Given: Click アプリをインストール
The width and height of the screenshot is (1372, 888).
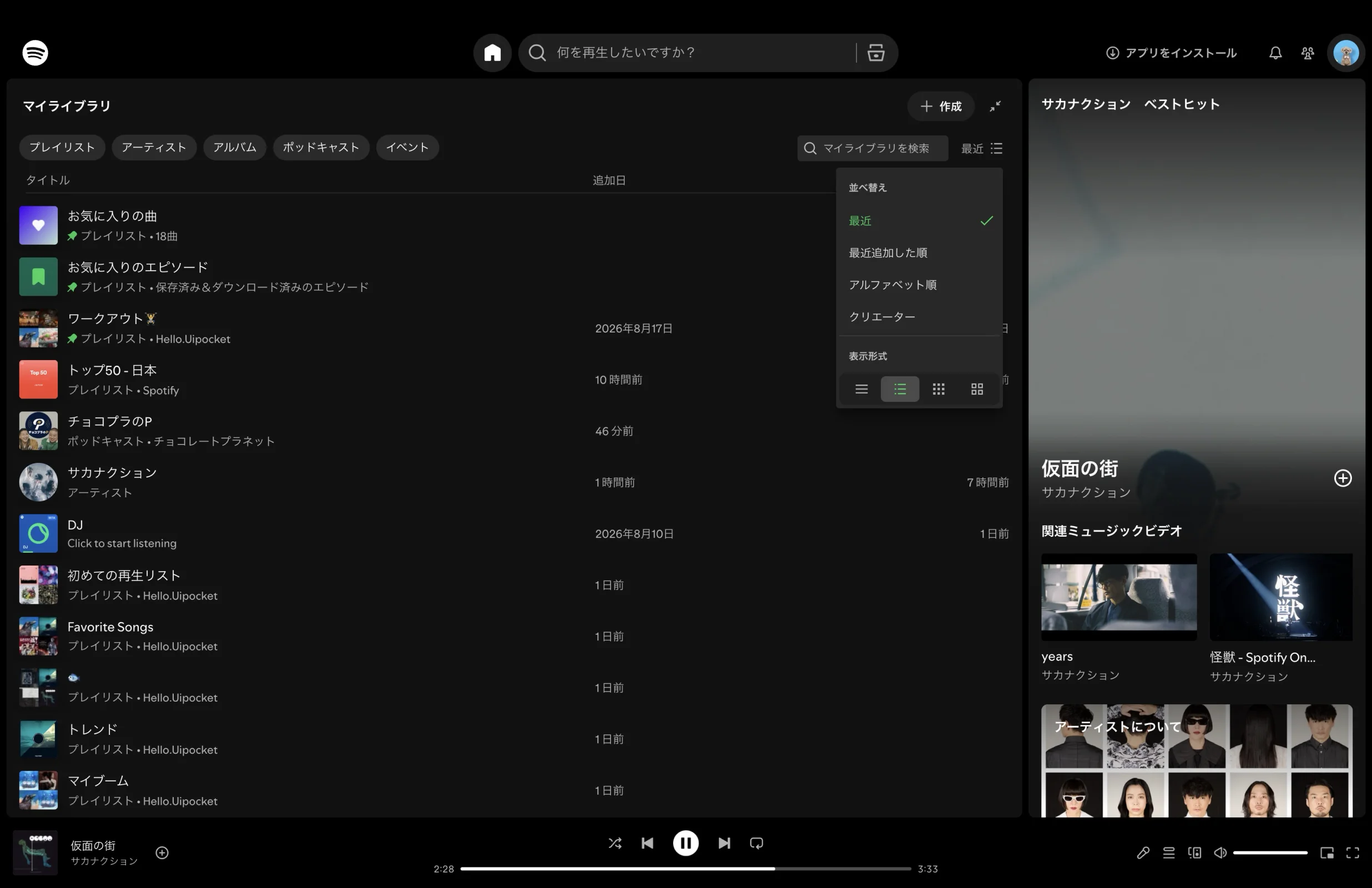Looking at the screenshot, I should click(x=1172, y=53).
